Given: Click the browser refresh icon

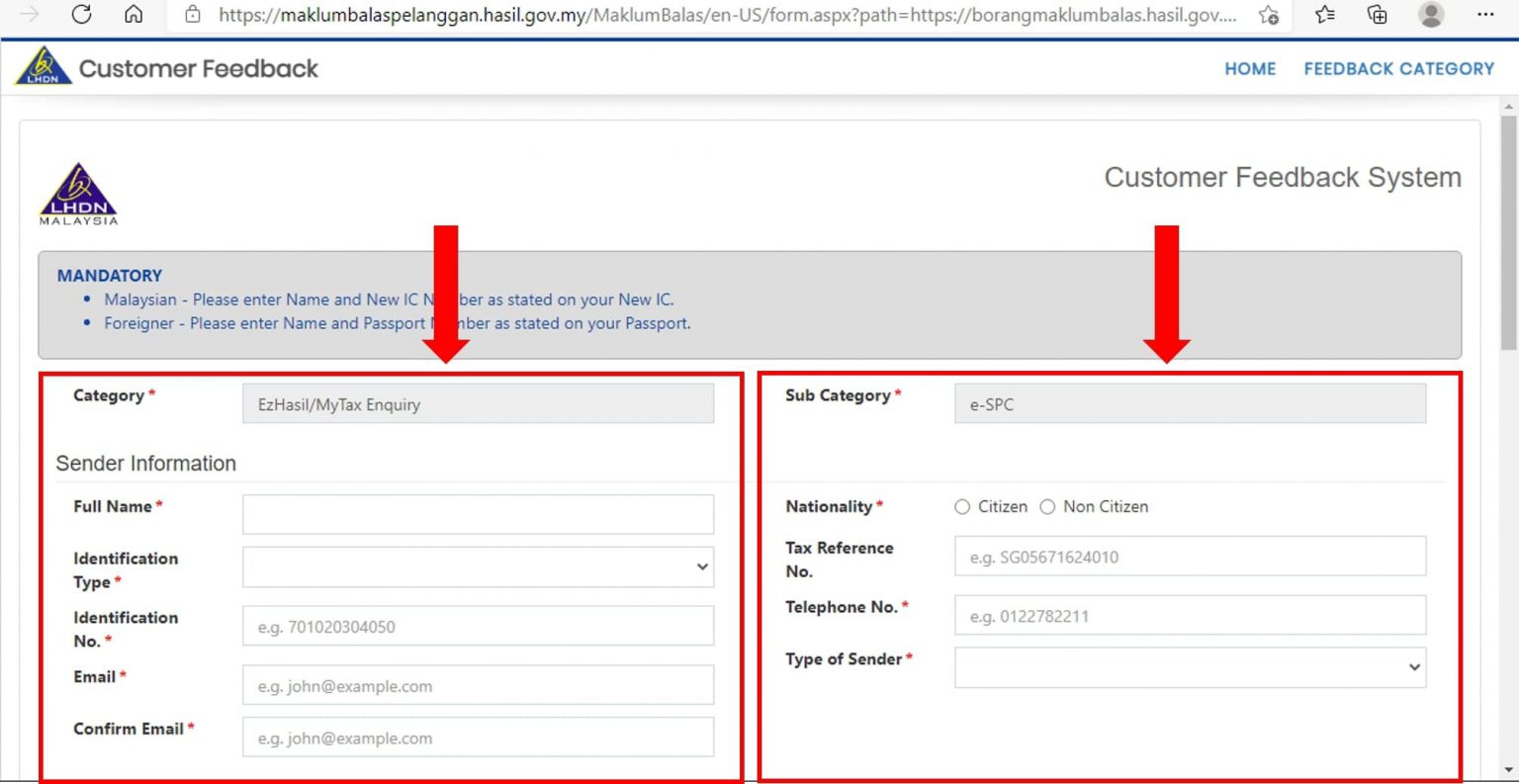Looking at the screenshot, I should (82, 14).
